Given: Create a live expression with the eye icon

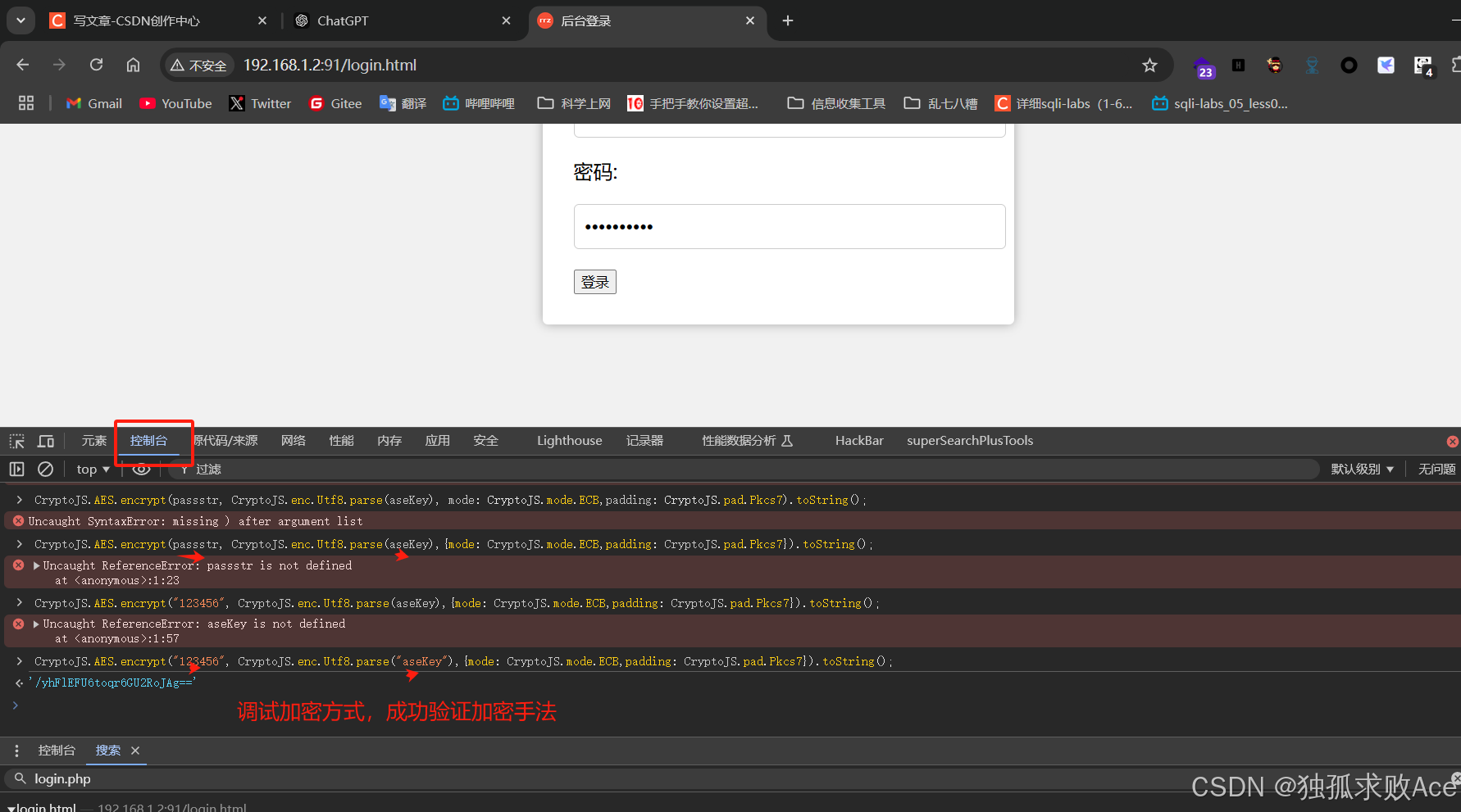Looking at the screenshot, I should click(140, 469).
